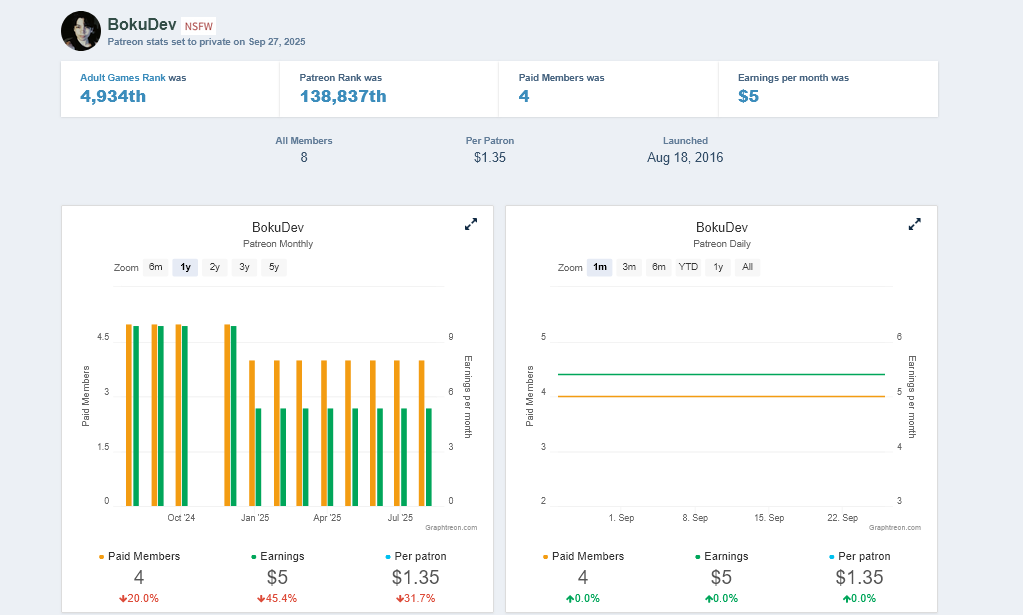The width and height of the screenshot is (1024, 615).
Task: Show All data on daily chart
Action: click(x=747, y=267)
